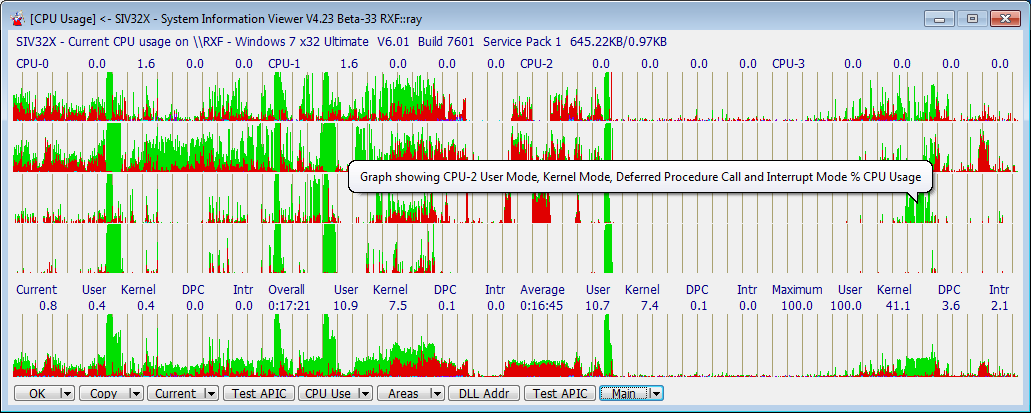Viewport: 1031px width, 413px height.
Task: Select the CPU Use button
Action: tap(327, 394)
